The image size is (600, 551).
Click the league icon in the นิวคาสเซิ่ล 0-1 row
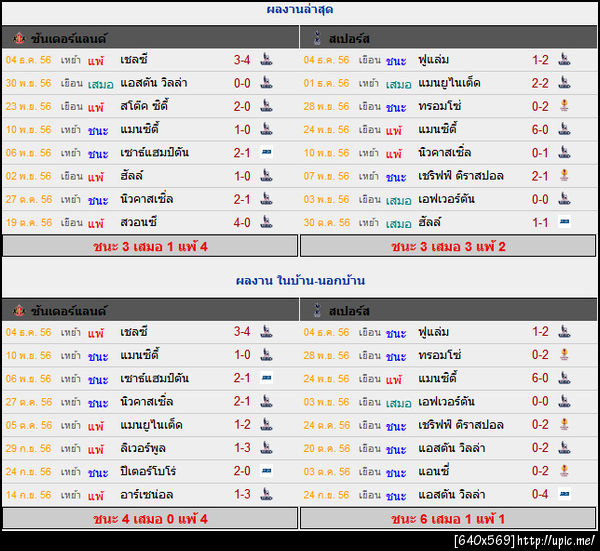[x=564, y=153]
